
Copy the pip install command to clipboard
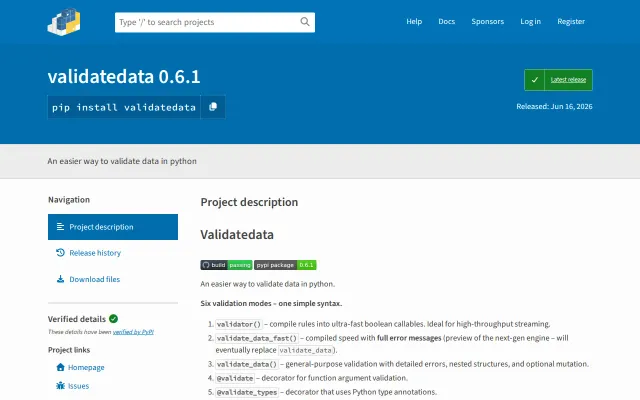(x=213, y=107)
